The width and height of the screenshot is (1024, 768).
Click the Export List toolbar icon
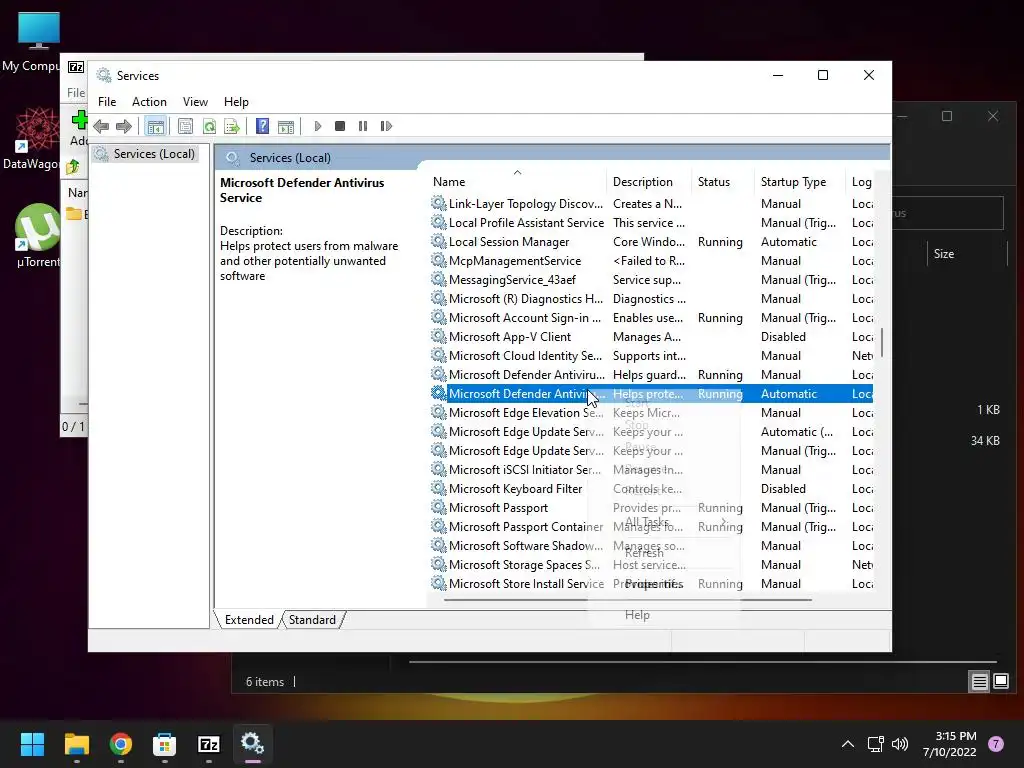click(x=232, y=126)
